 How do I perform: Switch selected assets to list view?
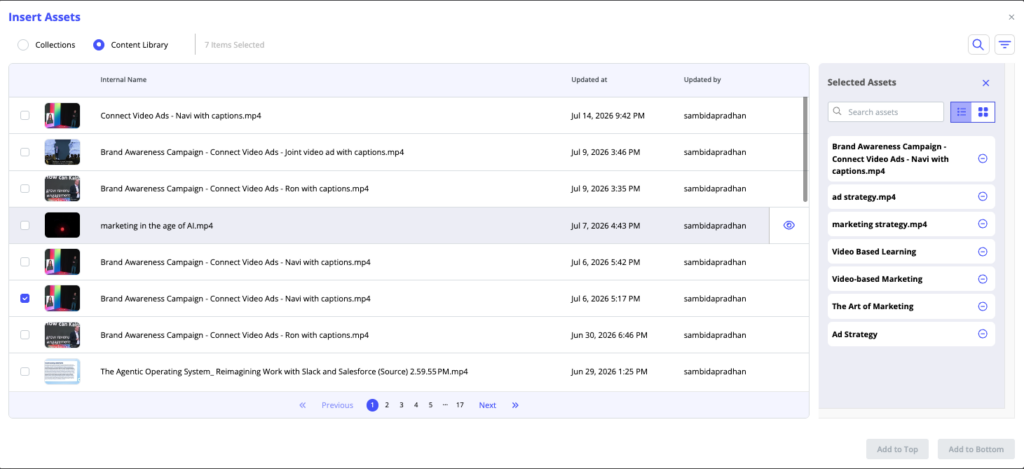click(961, 112)
